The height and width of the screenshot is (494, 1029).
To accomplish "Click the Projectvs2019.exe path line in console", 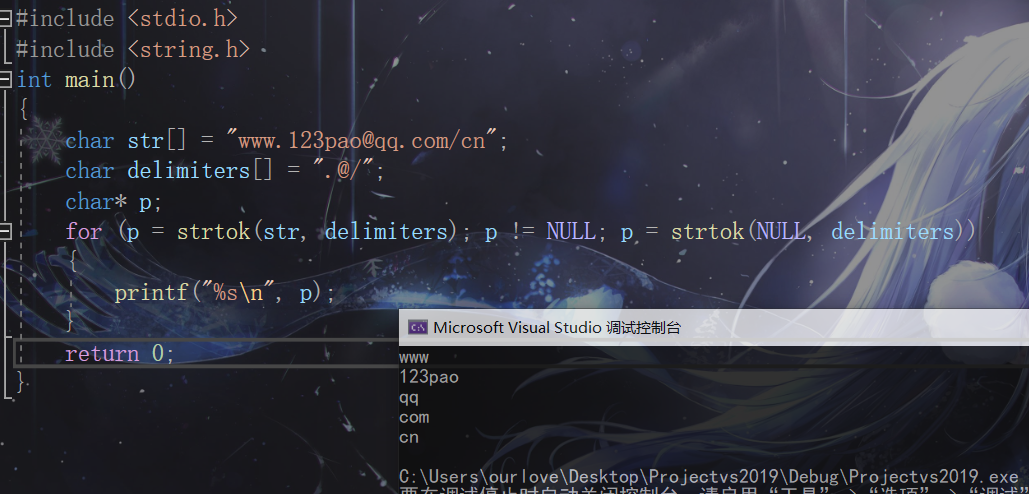I will click(x=709, y=476).
